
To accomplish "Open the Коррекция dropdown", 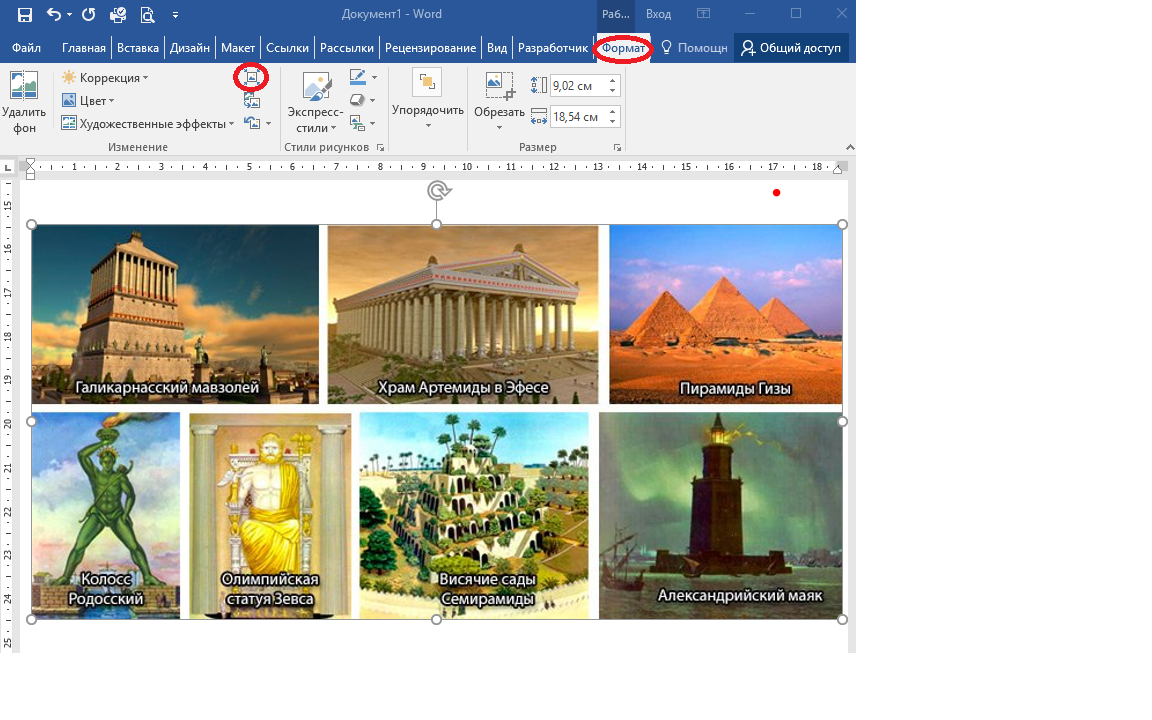I will pos(105,78).
